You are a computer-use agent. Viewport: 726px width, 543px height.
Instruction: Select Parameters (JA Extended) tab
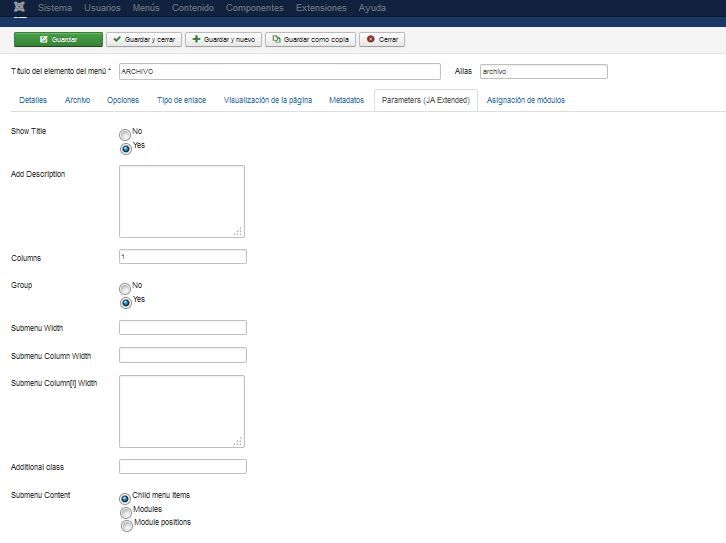point(426,100)
